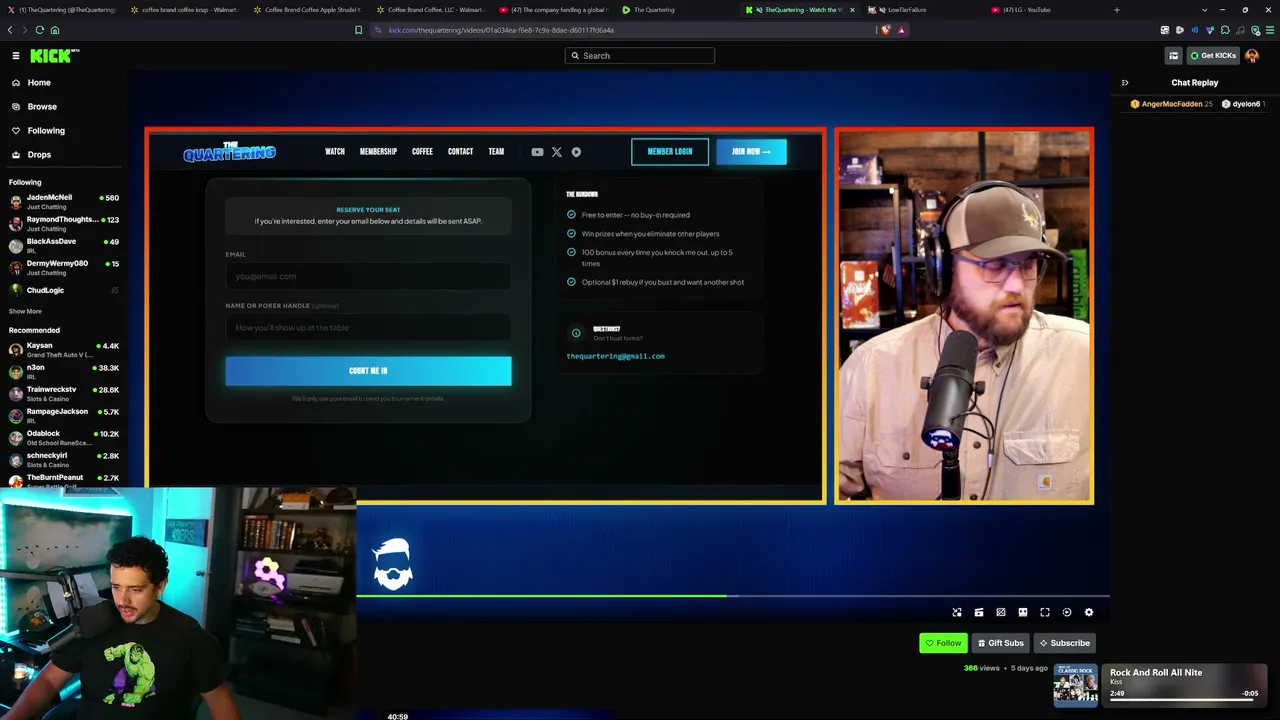Open a new browser tab

(x=1117, y=10)
